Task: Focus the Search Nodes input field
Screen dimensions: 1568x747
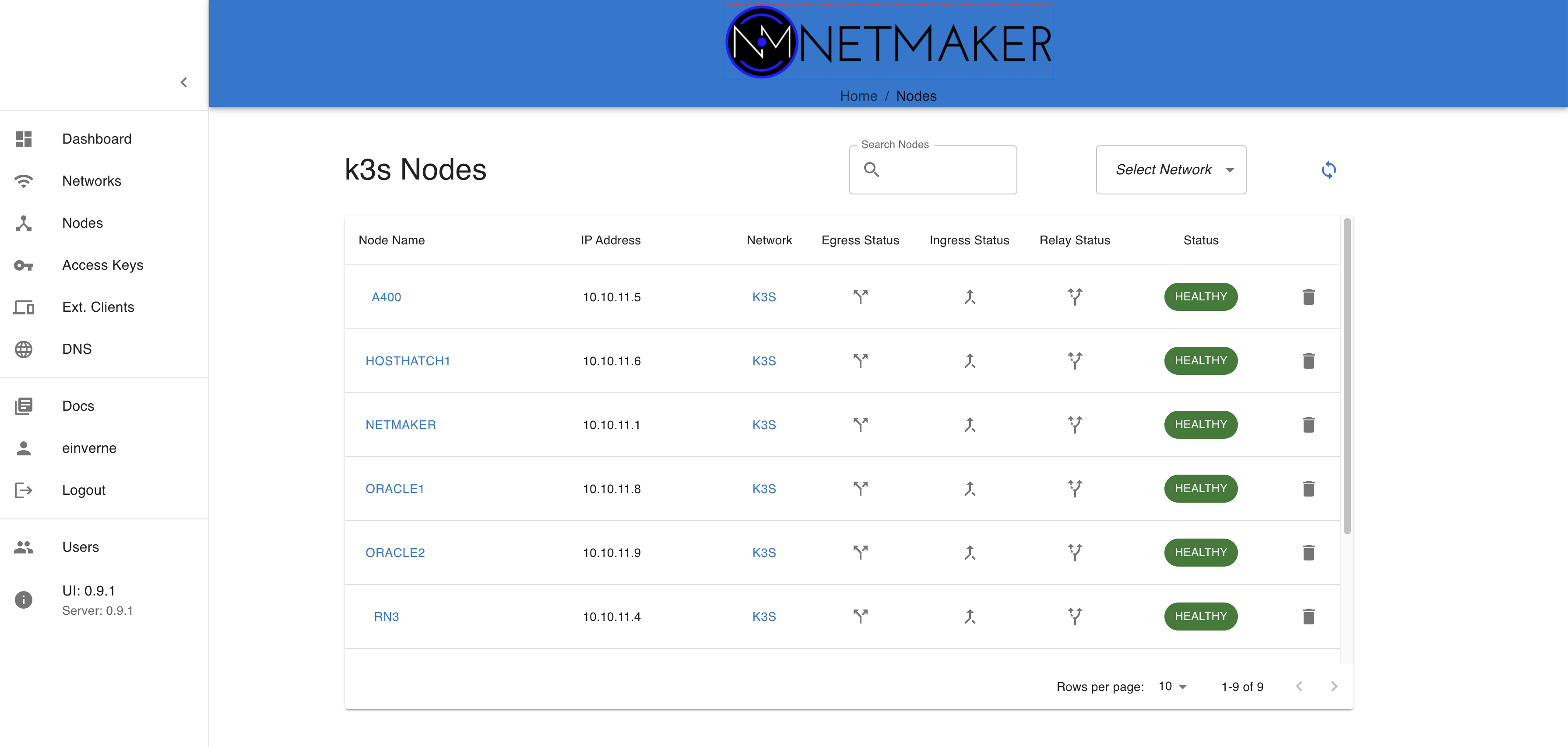Action: pos(943,170)
